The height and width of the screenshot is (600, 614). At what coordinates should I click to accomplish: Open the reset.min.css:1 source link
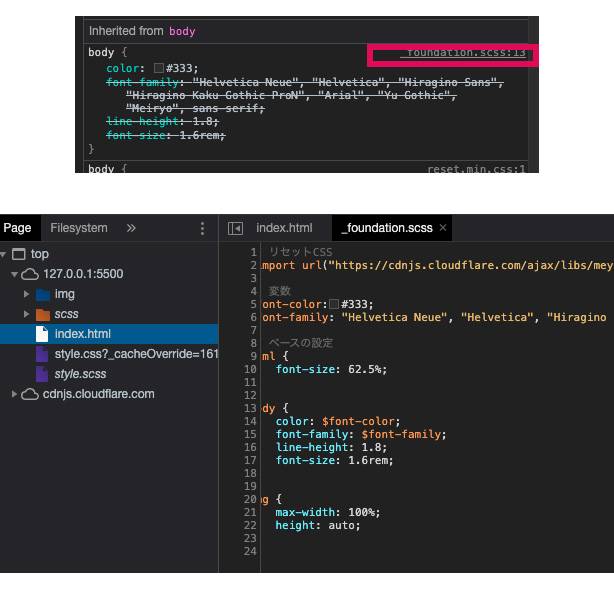coord(476,169)
